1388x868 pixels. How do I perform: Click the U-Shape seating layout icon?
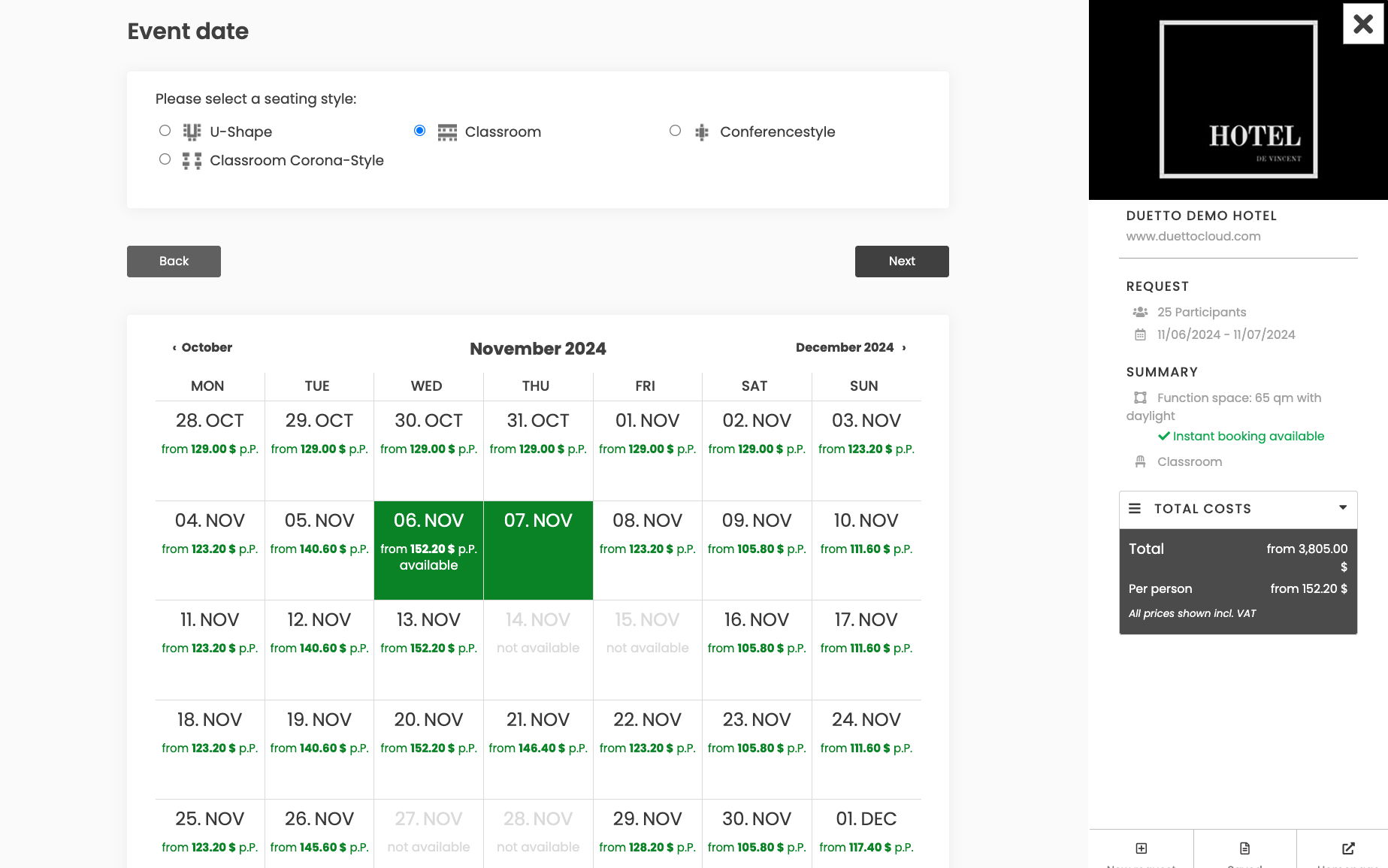click(192, 132)
